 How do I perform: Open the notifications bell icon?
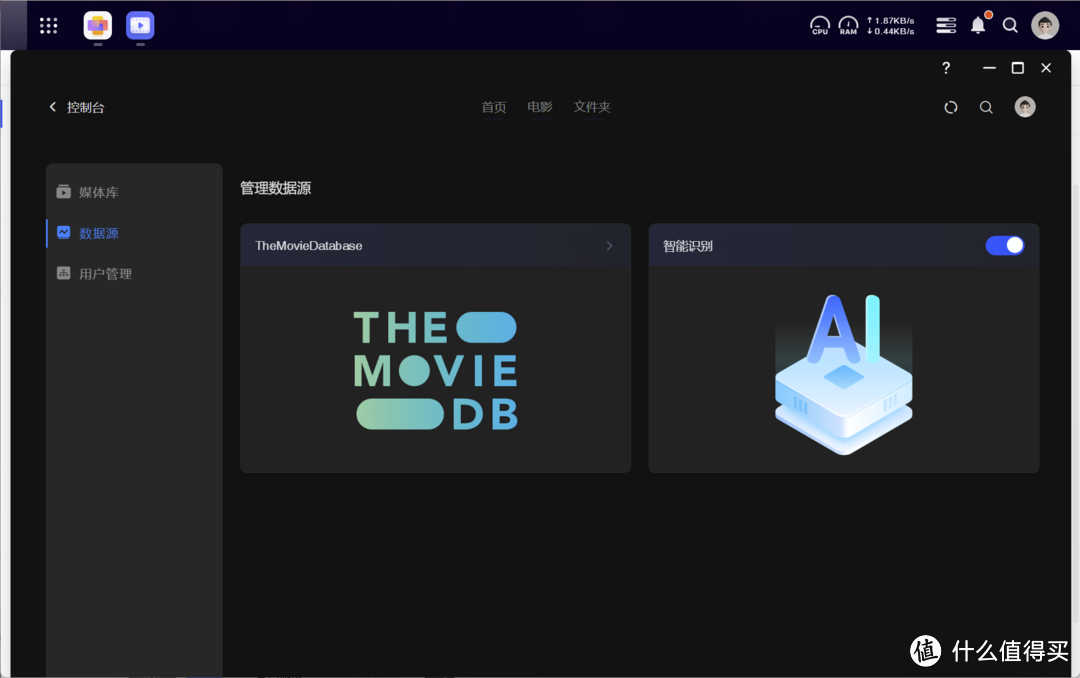pyautogui.click(x=978, y=25)
